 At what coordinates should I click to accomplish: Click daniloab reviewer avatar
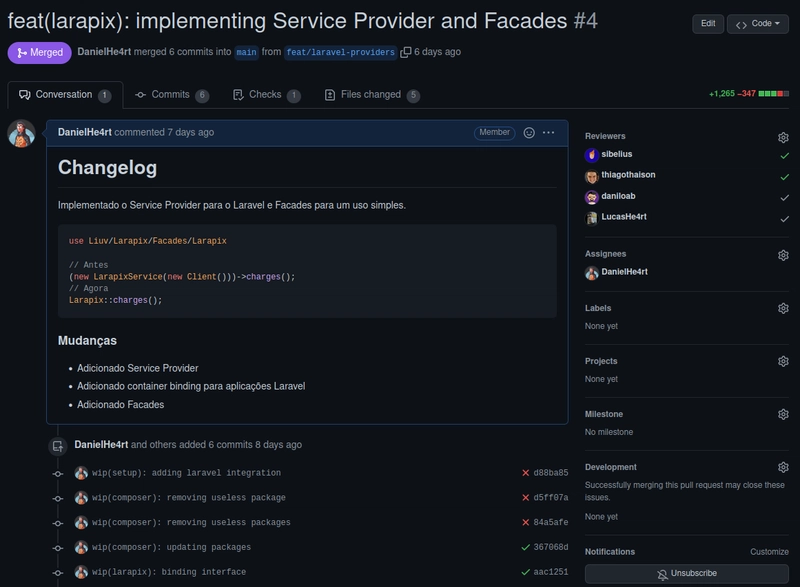point(592,197)
